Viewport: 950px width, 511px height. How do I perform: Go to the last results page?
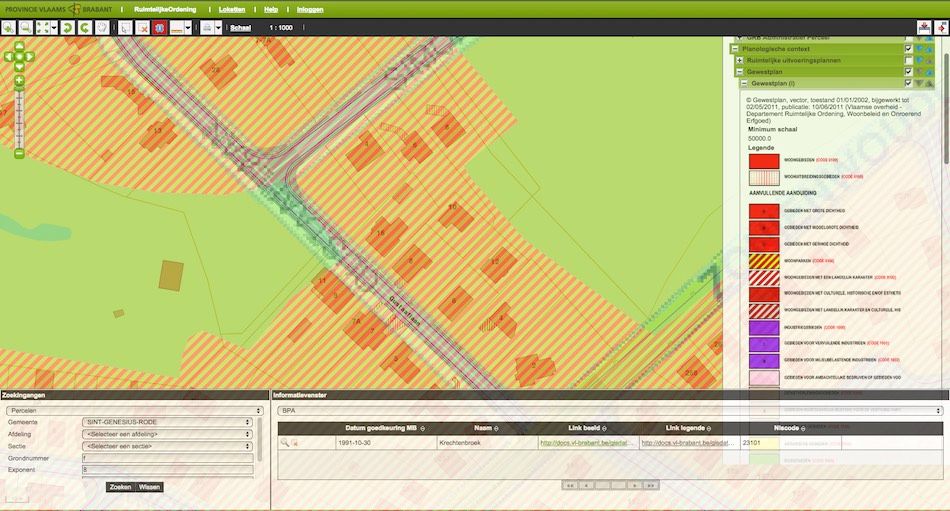coord(651,486)
